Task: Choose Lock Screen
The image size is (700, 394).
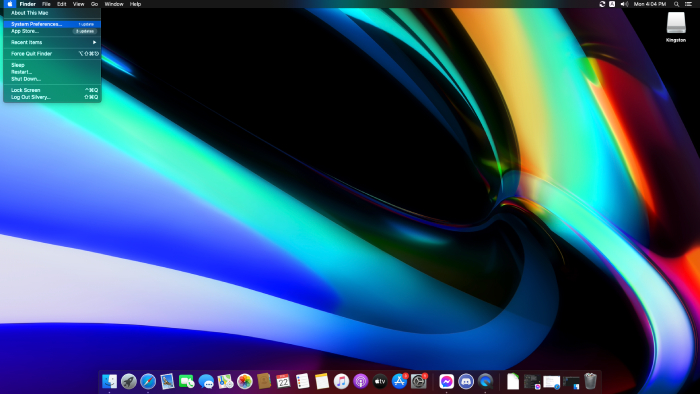Action: click(x=52, y=90)
